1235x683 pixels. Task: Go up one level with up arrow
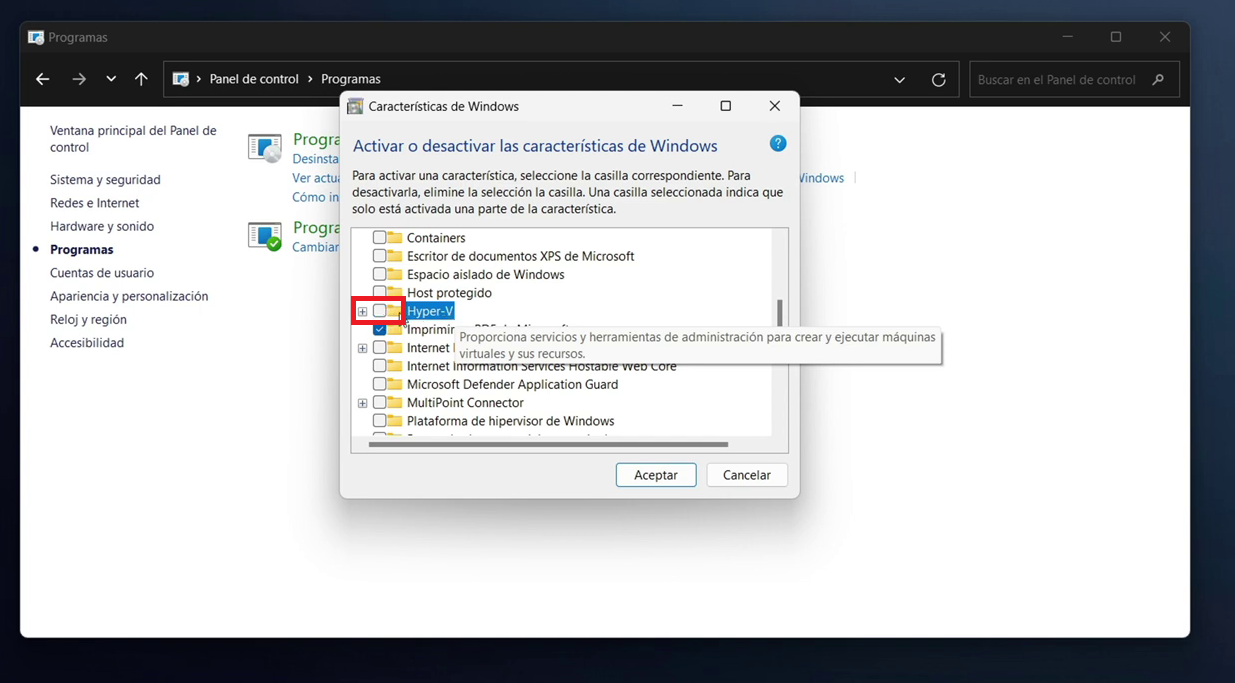[141, 79]
